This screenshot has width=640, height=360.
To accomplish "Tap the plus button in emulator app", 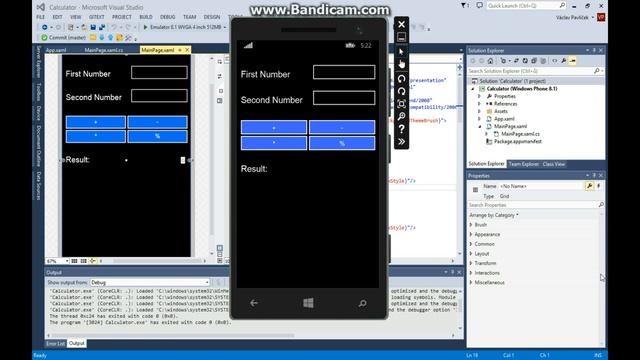I will point(274,127).
